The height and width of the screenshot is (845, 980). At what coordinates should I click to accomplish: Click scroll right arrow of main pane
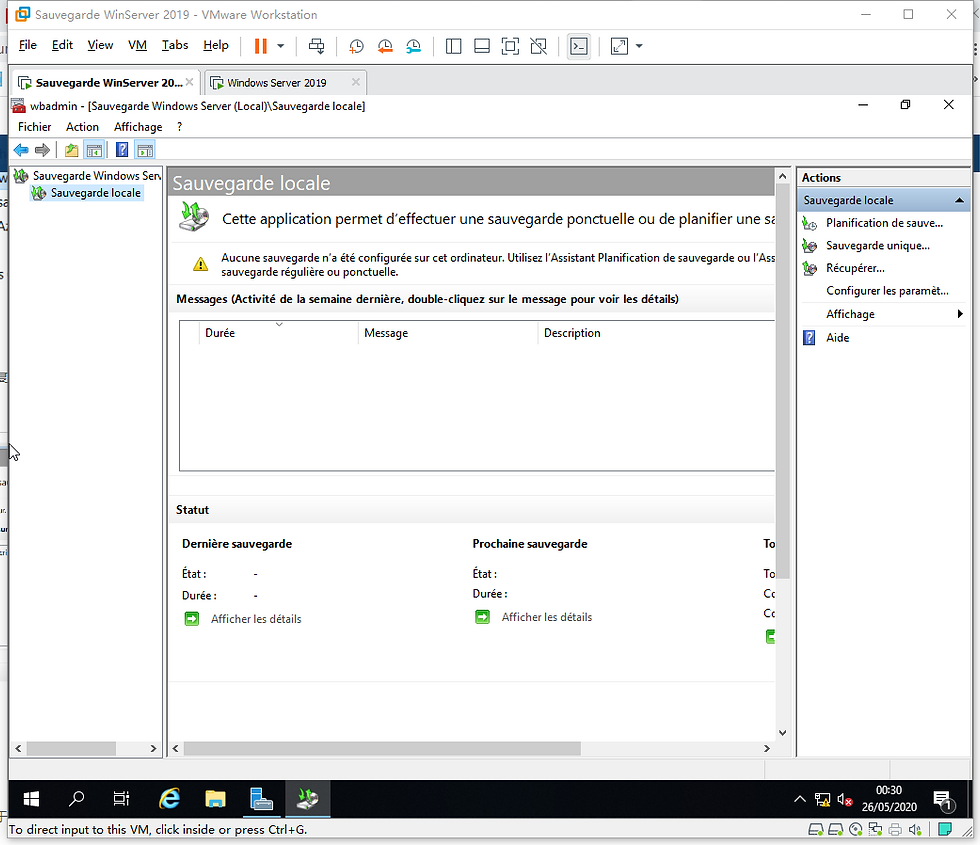[767, 748]
